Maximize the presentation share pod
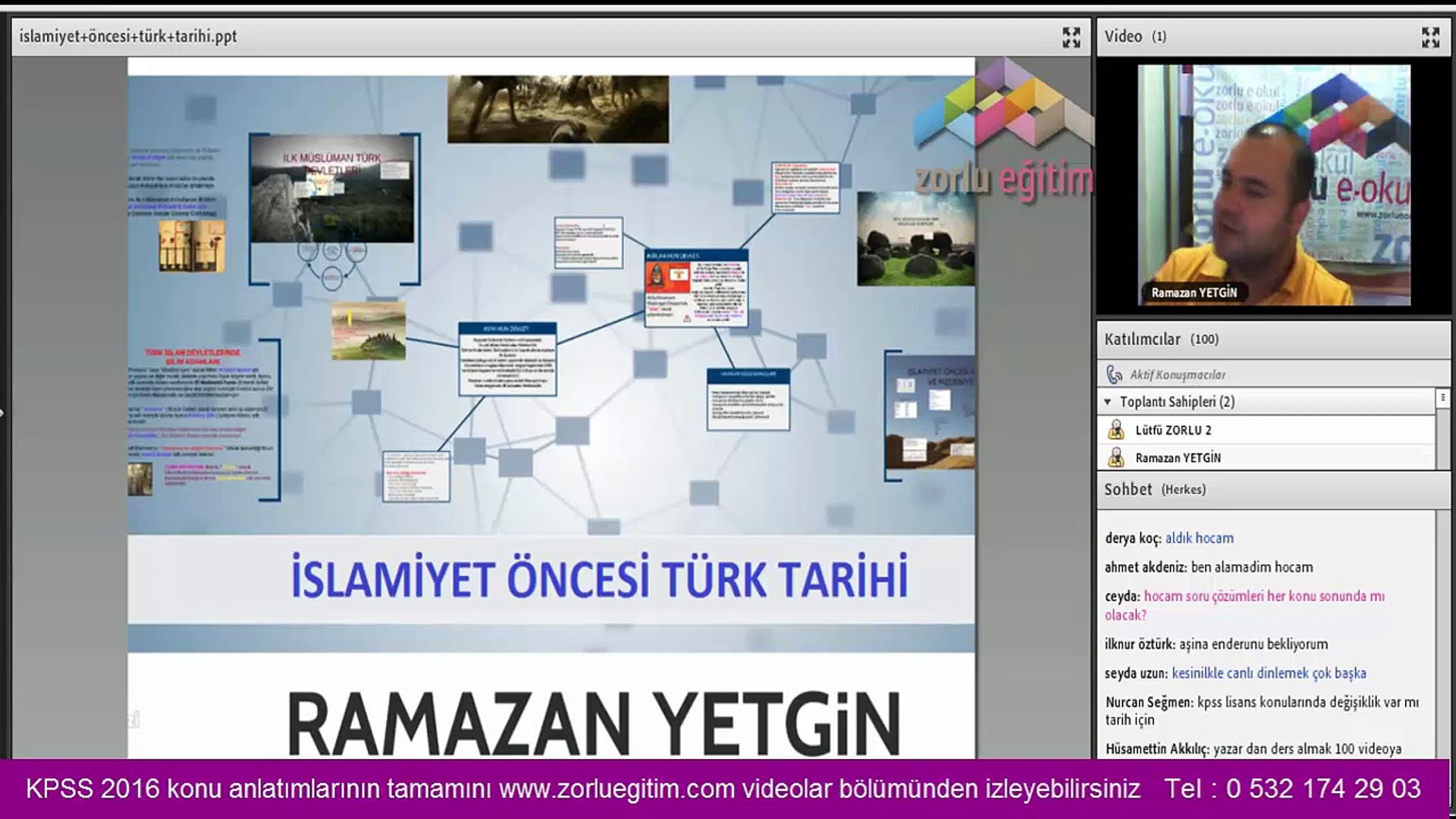 1071,37
